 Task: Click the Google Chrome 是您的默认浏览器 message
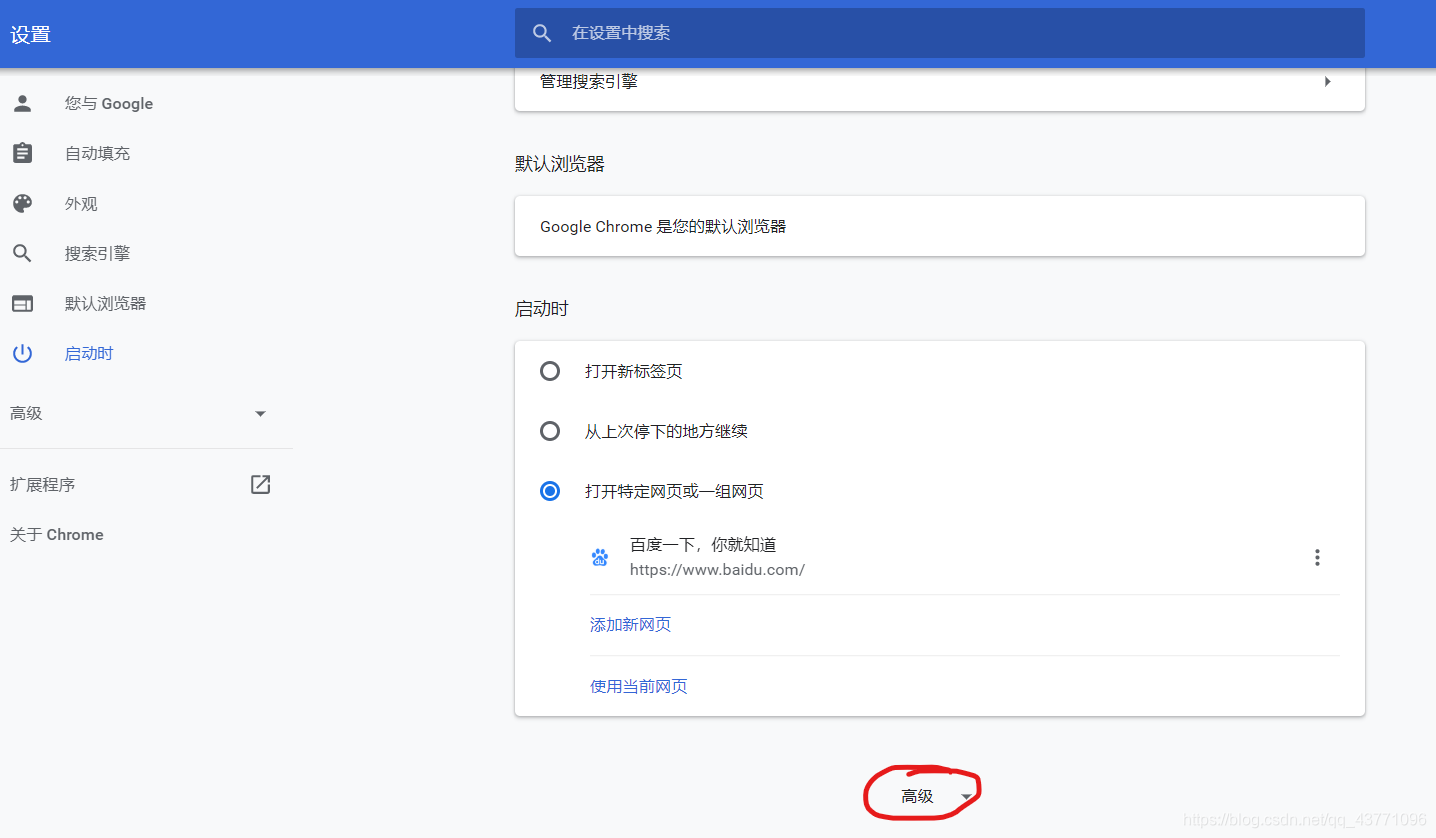663,226
